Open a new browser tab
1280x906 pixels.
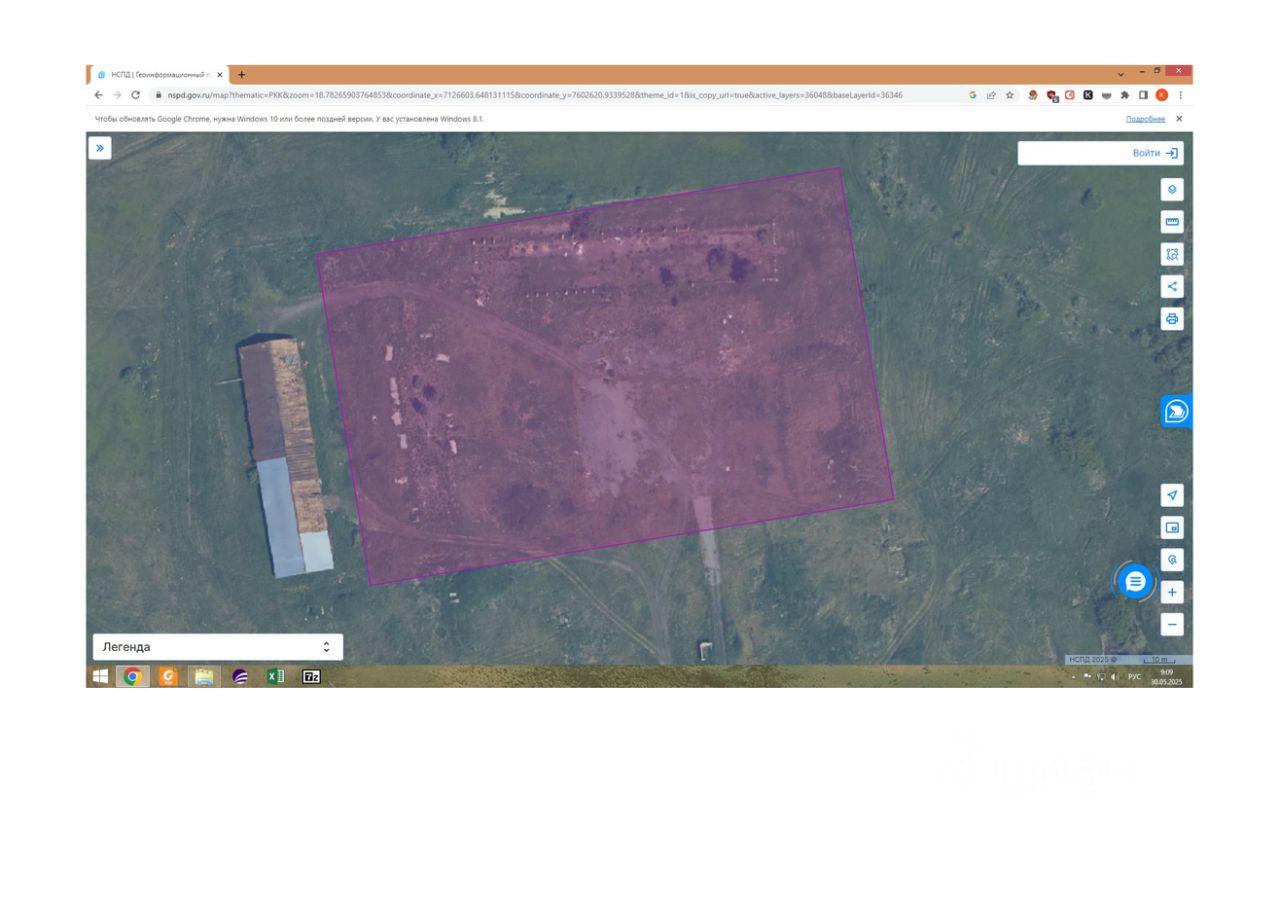pyautogui.click(x=241, y=75)
